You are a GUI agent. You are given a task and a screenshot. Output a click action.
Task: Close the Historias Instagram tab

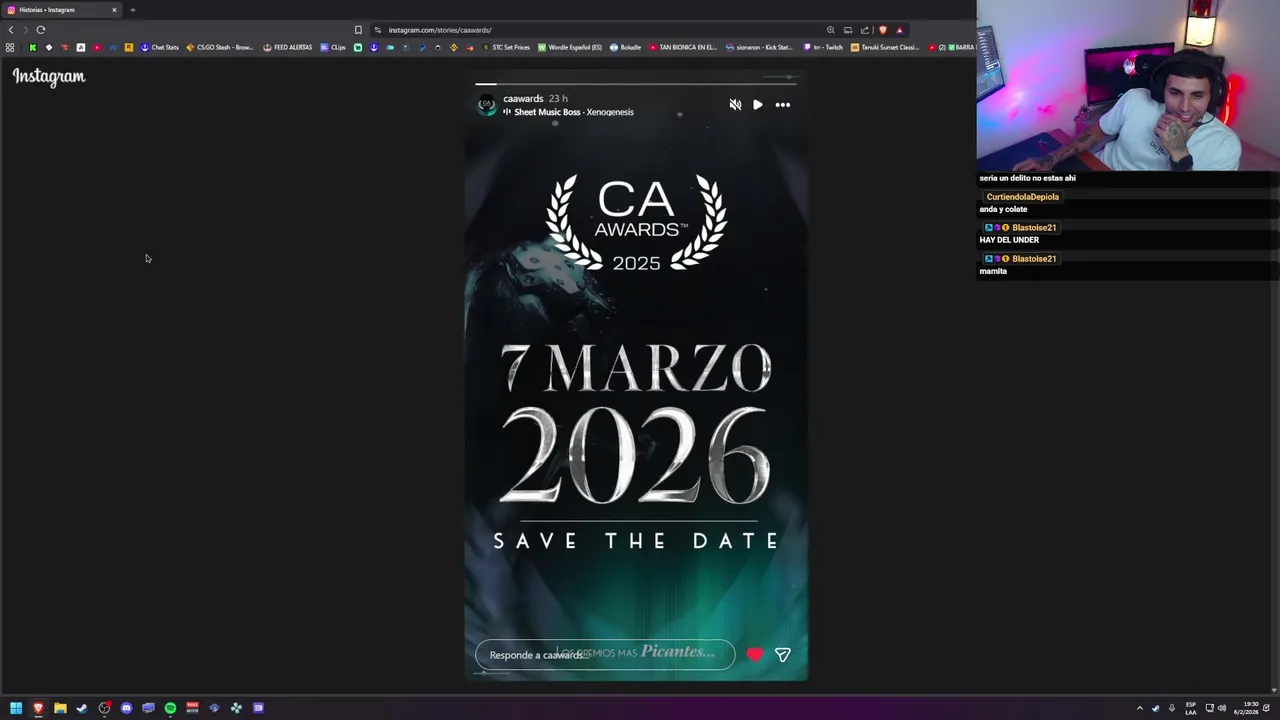click(114, 10)
